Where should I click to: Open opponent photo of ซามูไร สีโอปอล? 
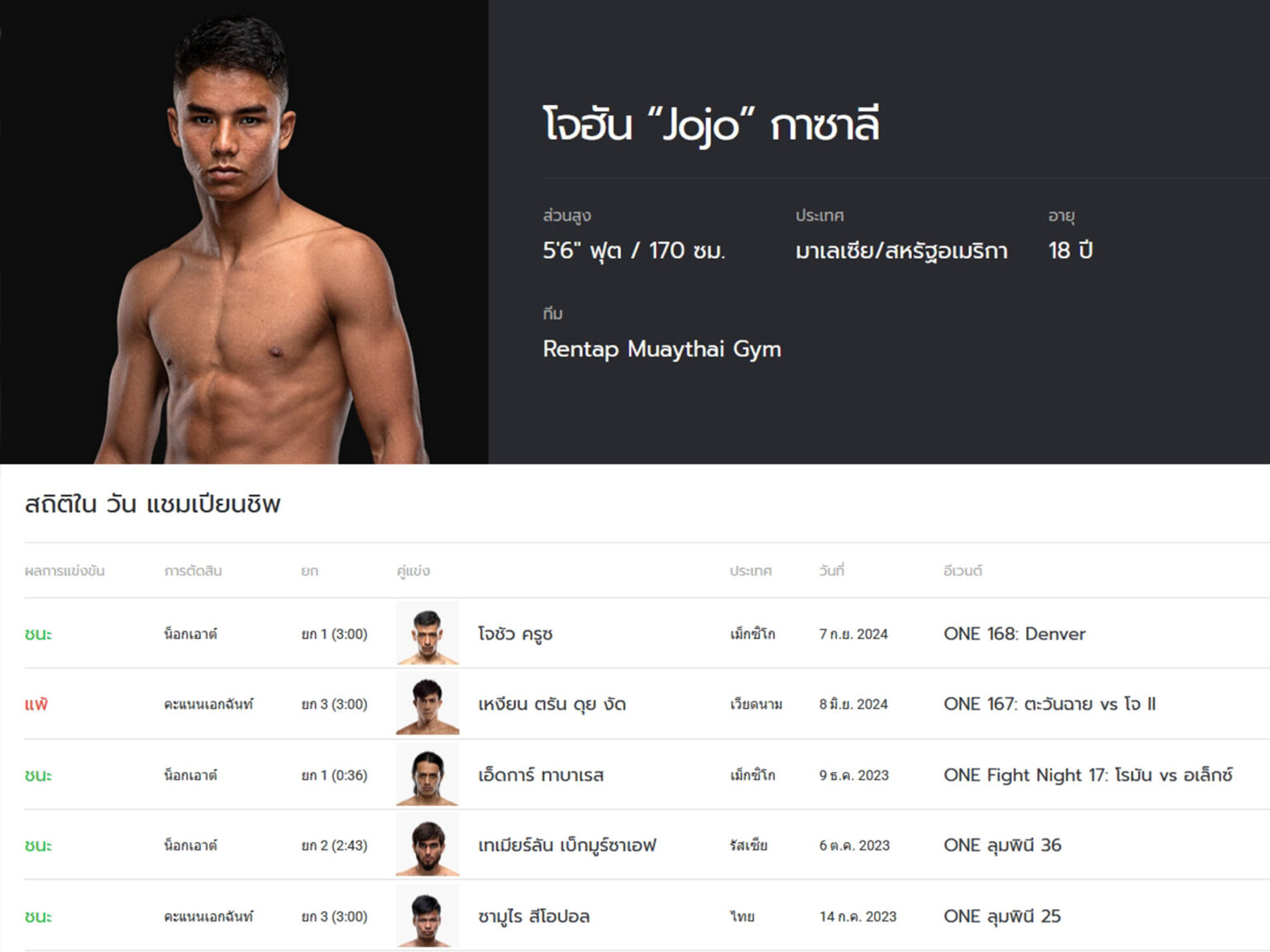(x=427, y=916)
